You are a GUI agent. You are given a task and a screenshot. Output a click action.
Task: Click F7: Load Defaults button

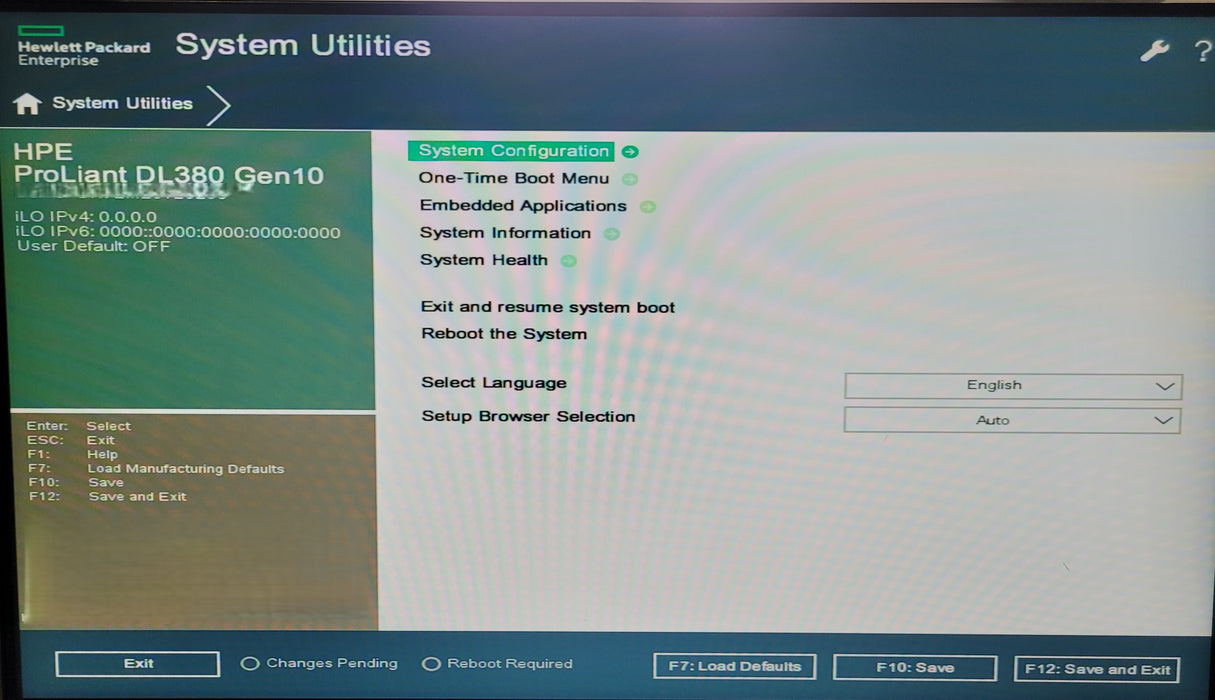[x=735, y=667]
